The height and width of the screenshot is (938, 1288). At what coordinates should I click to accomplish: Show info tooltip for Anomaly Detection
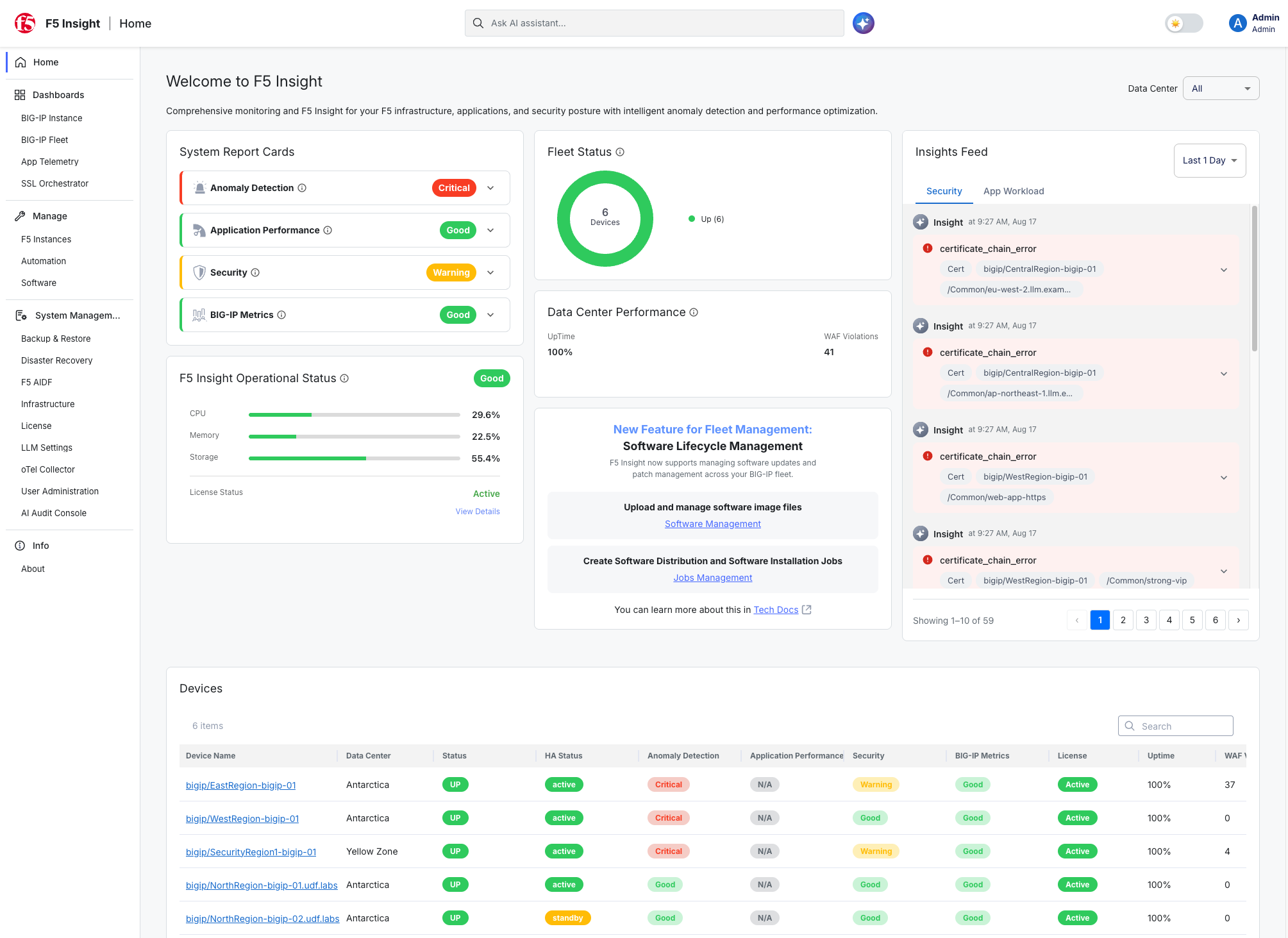coord(302,188)
